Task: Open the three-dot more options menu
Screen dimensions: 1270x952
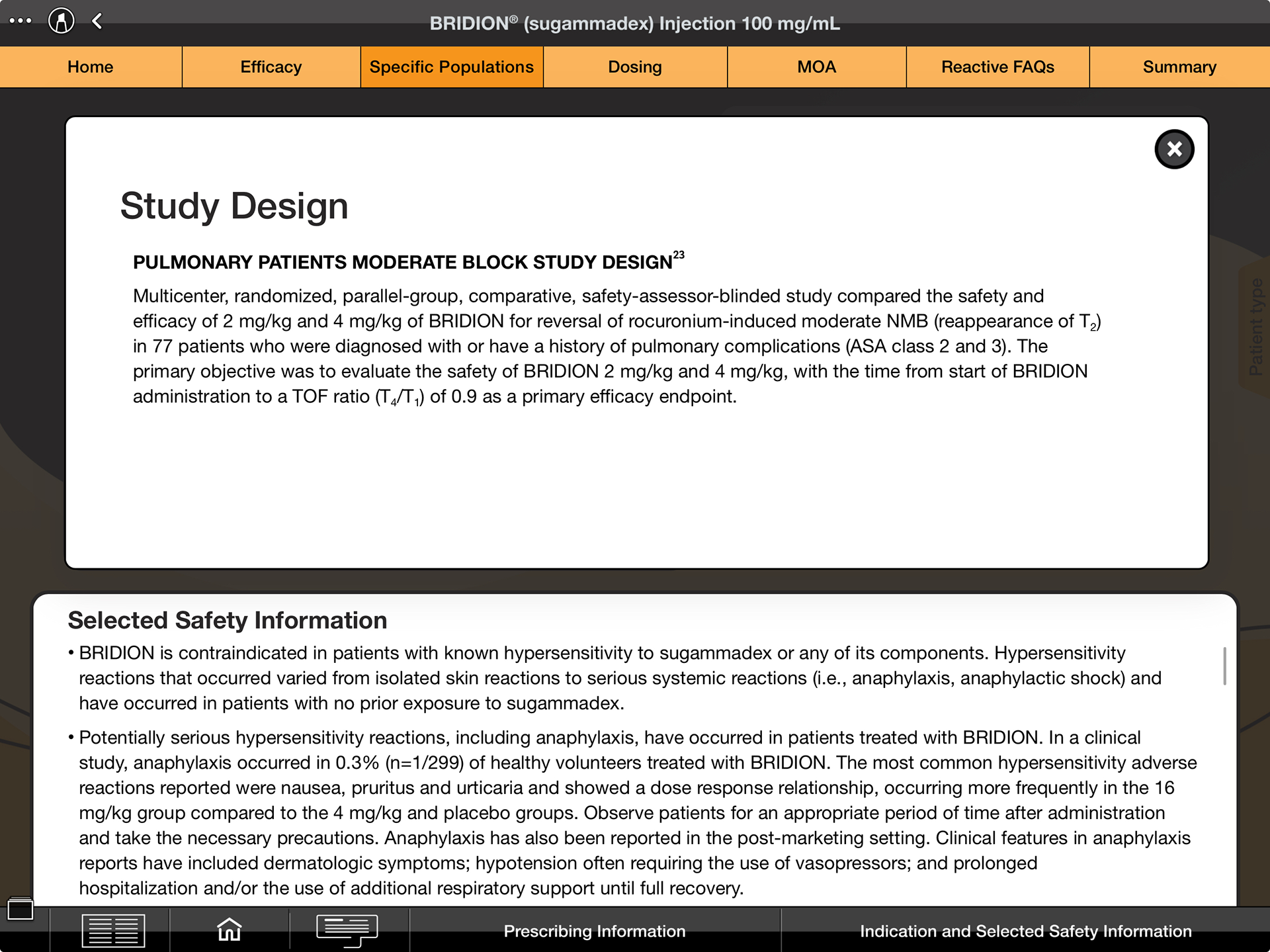Action: 21,21
